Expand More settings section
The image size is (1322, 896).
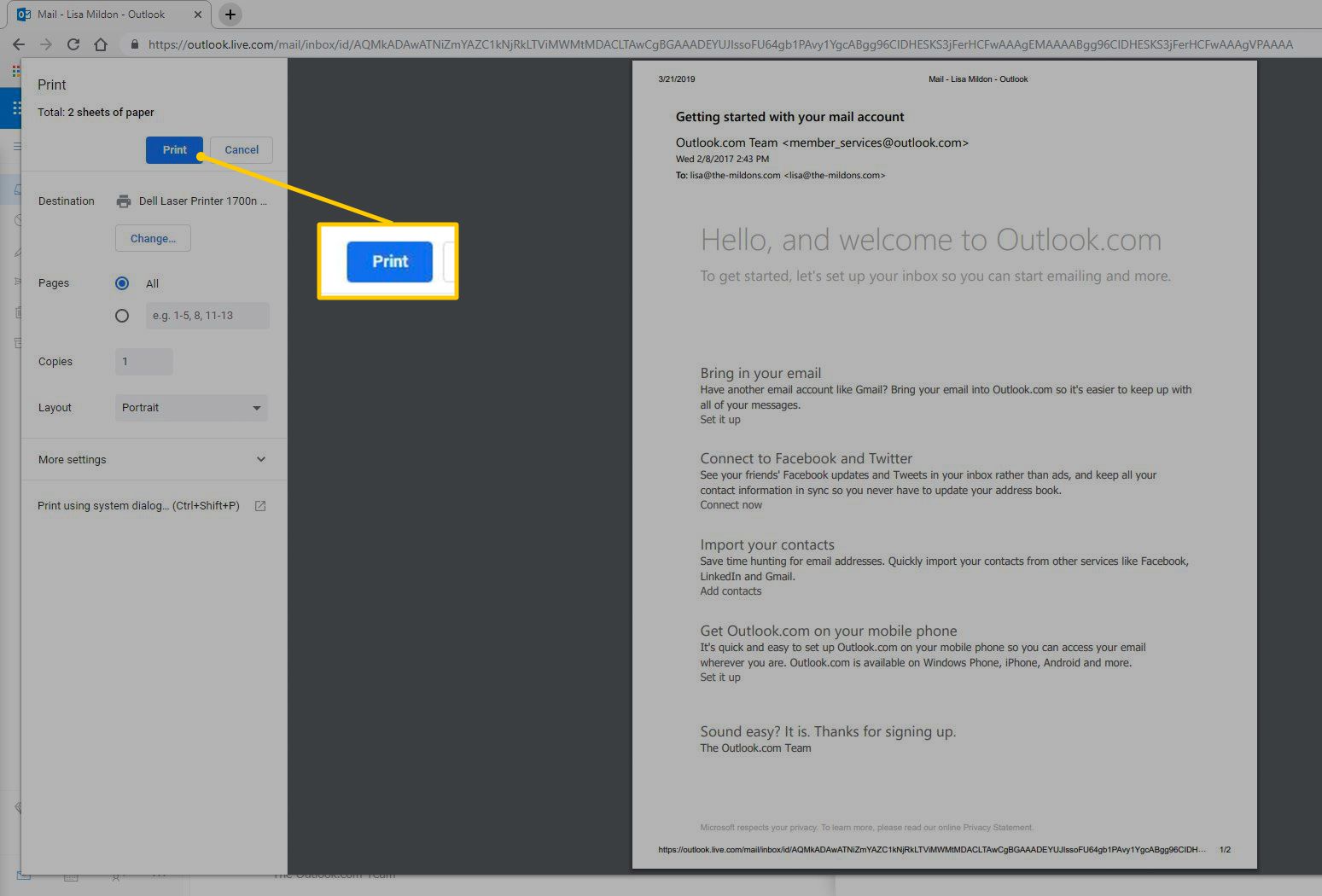tap(154, 459)
